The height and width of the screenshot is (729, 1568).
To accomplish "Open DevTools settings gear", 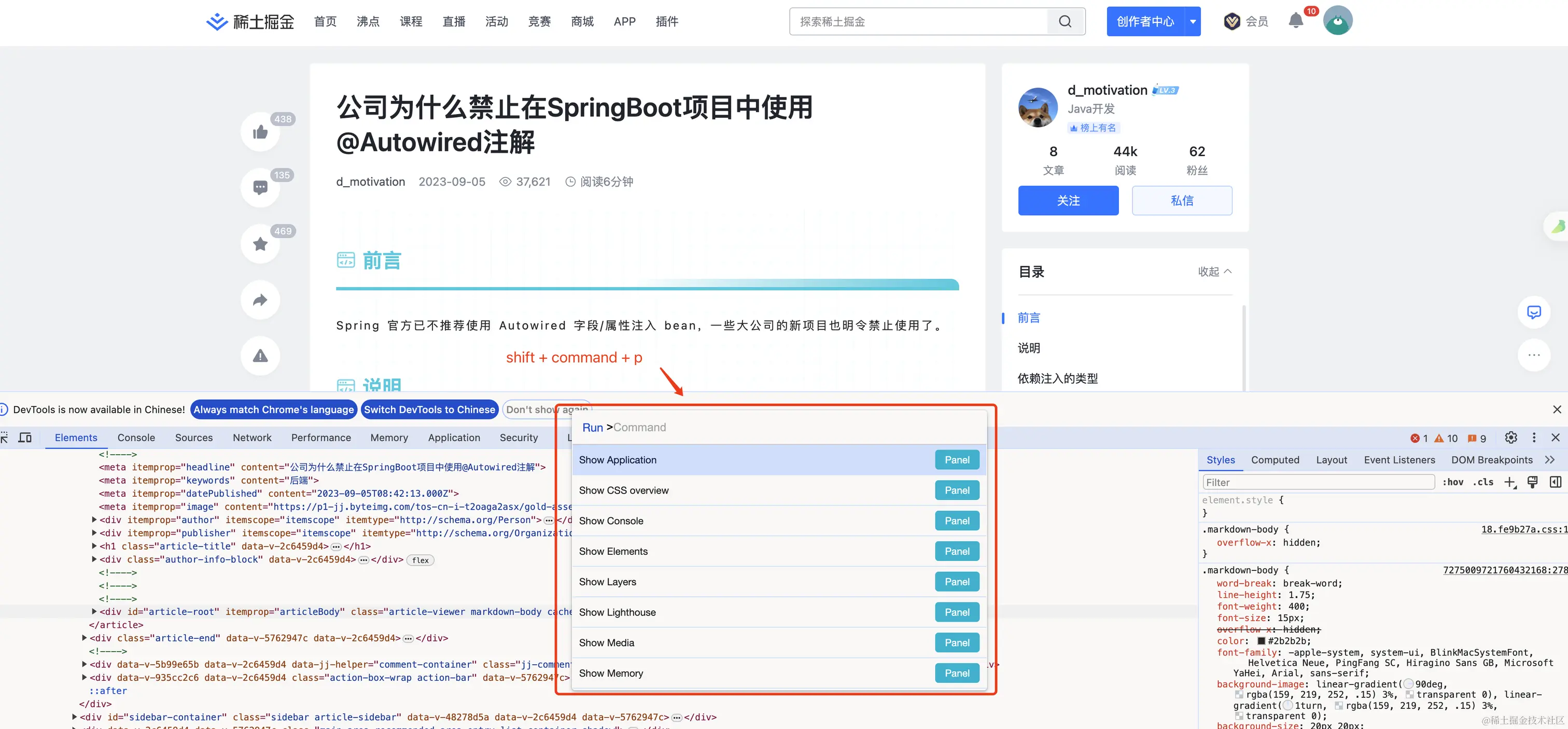I will (1510, 438).
